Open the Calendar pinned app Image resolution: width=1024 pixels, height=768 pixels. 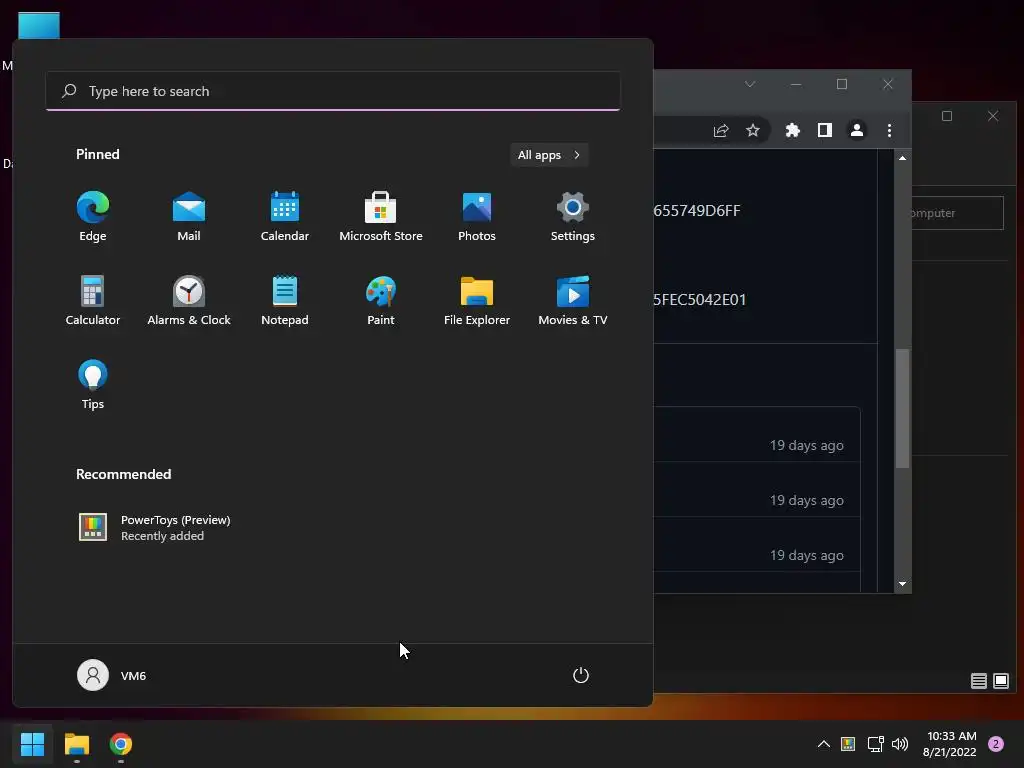[x=285, y=216]
